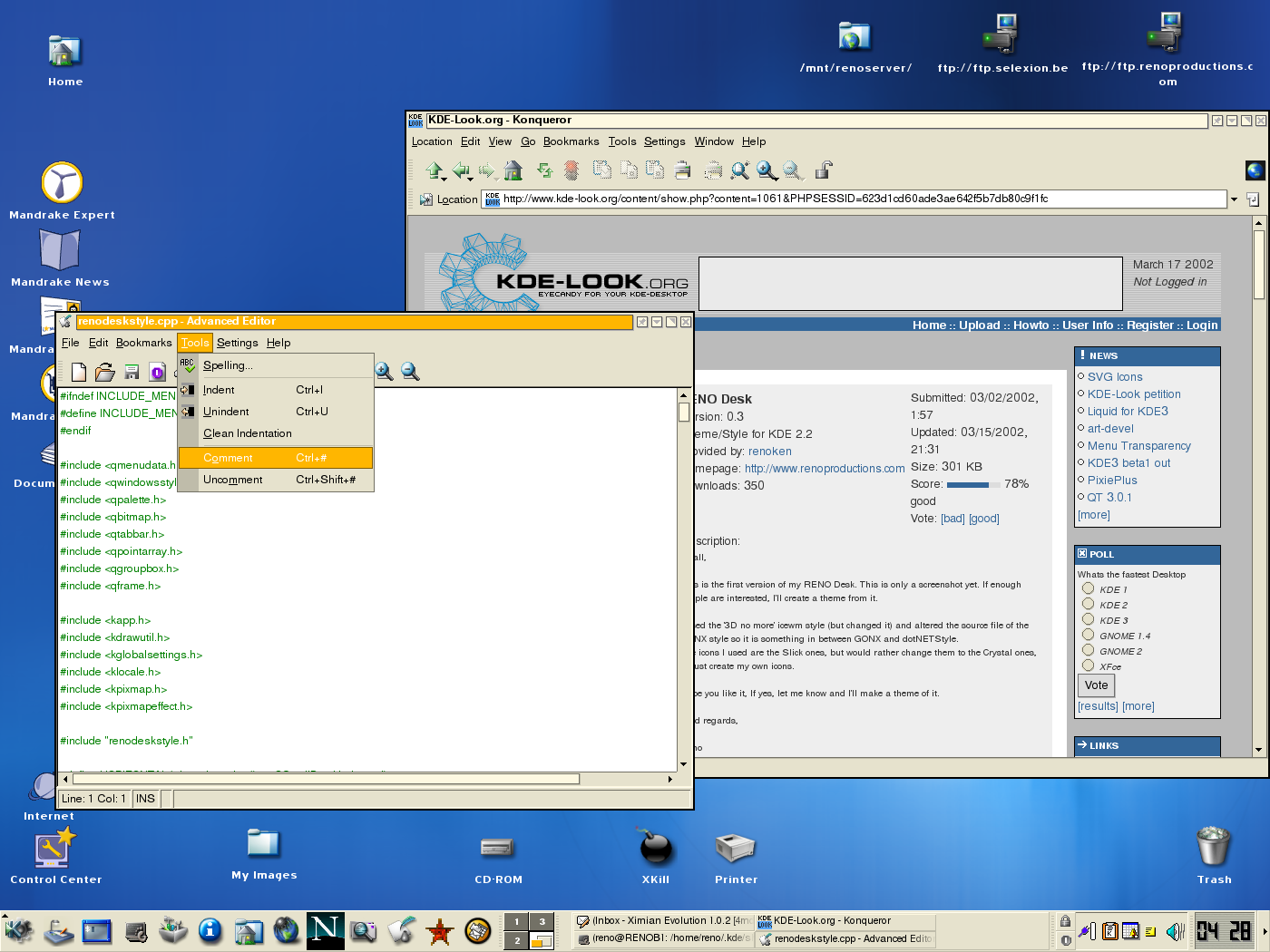Create new document in Advanced Editor toolbar

(x=79, y=372)
